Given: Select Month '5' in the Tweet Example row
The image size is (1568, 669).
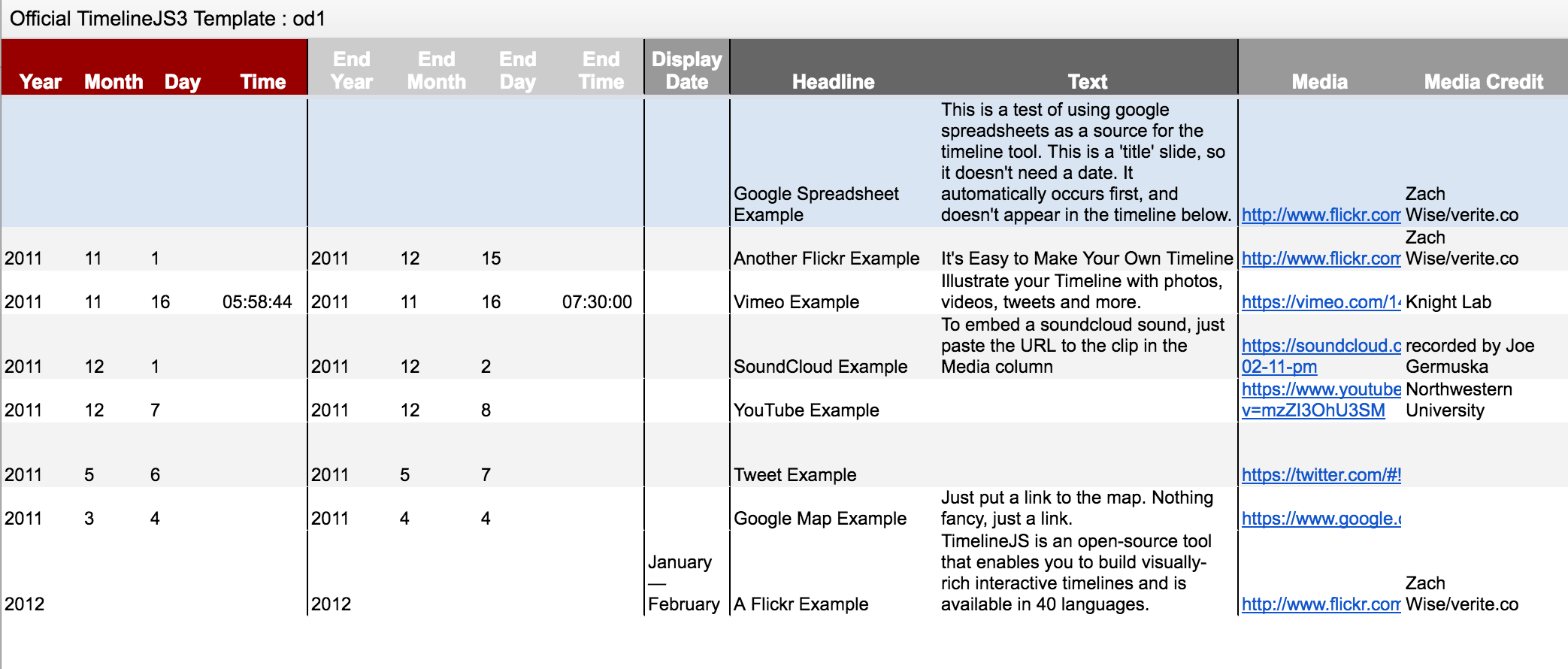Looking at the screenshot, I should (89, 475).
